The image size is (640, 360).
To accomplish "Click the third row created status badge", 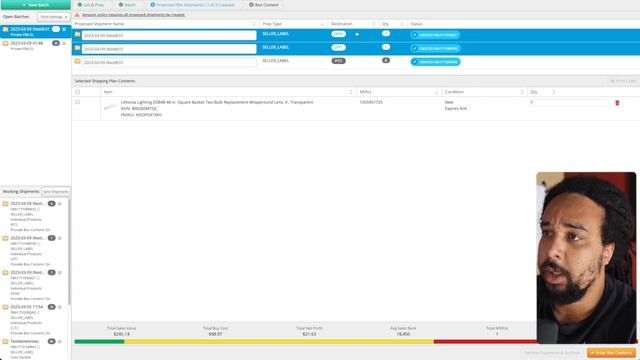I will click(x=435, y=62).
